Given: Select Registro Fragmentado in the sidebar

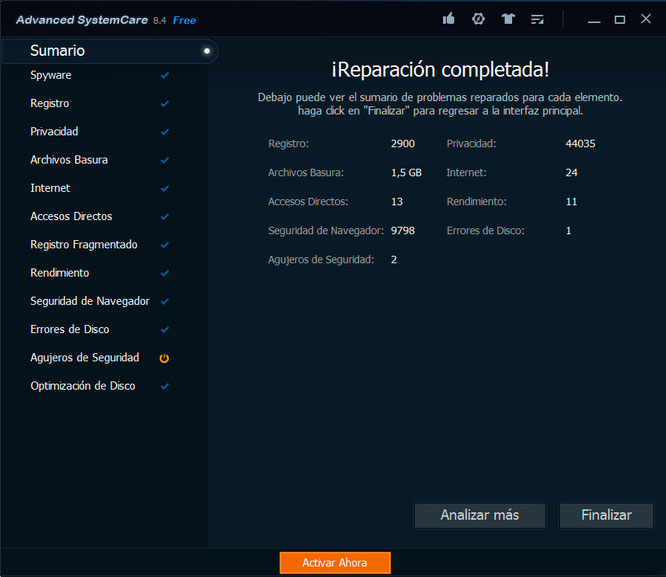Looking at the screenshot, I should (x=84, y=245).
